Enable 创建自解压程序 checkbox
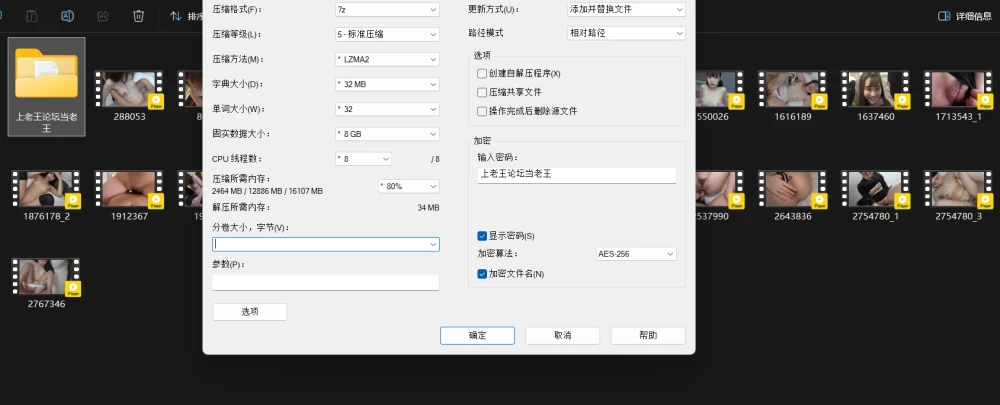Viewport: 1000px width, 405px height. tap(482, 73)
